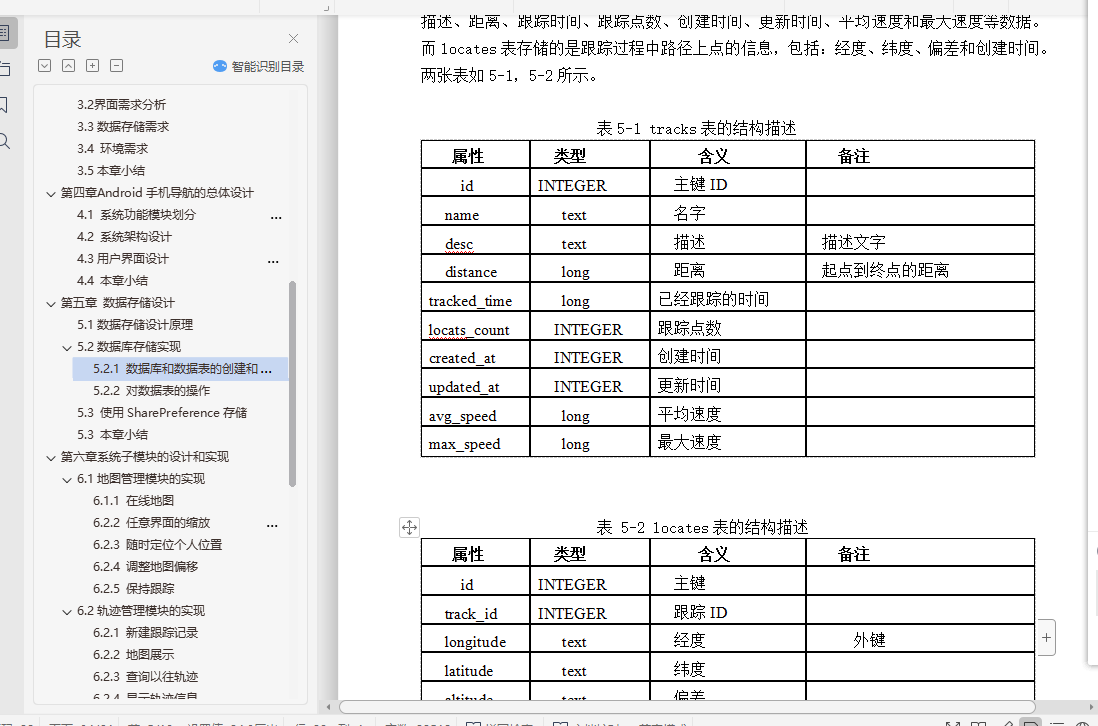The height and width of the screenshot is (726, 1098).
Task: Jump to 3.4 环境需求 section
Action: pyautogui.click(x=113, y=148)
